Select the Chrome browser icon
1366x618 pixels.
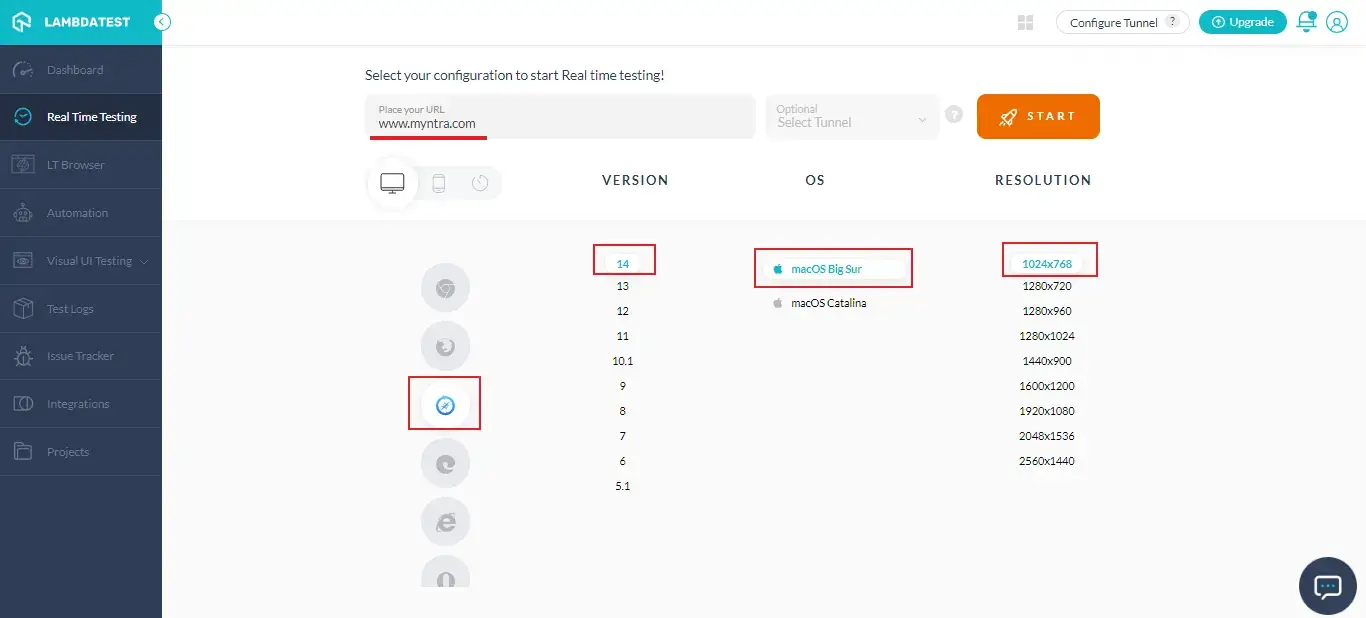(x=445, y=289)
